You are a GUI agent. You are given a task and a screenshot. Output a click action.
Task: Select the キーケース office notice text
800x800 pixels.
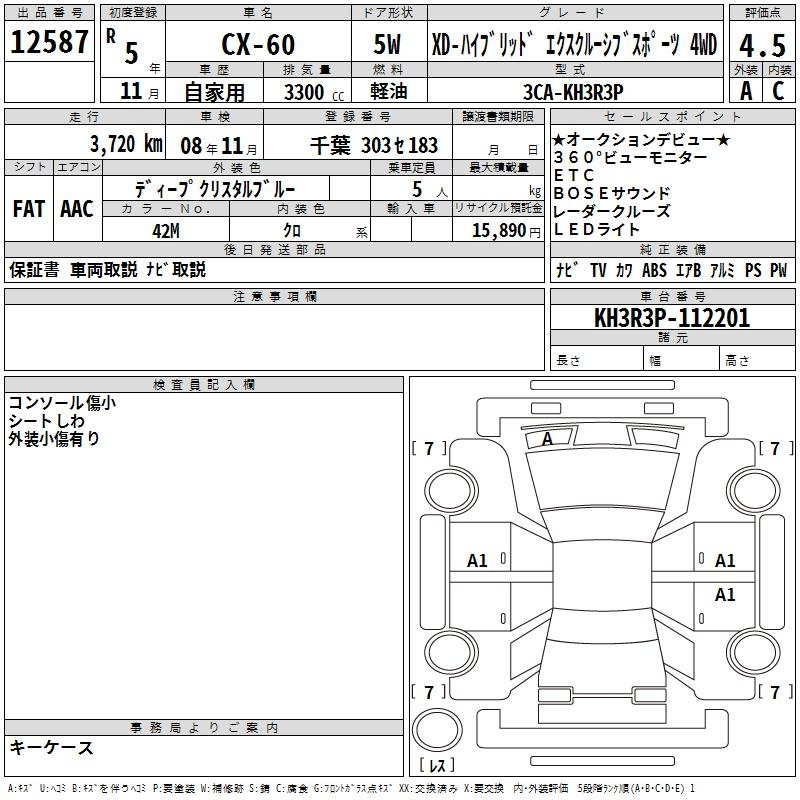[51, 748]
